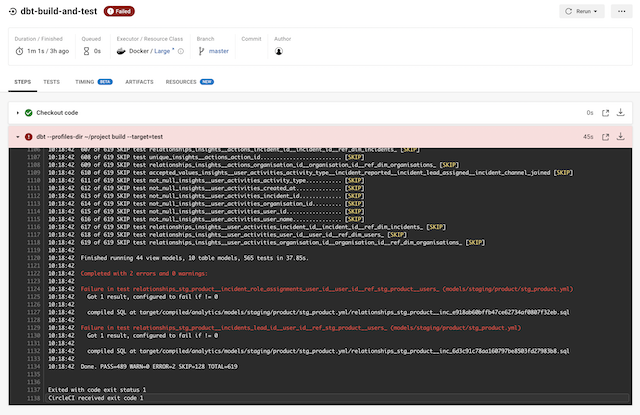The width and height of the screenshot is (640, 415).
Task: Open the more options ellipsis menu
Action: (x=622, y=11)
